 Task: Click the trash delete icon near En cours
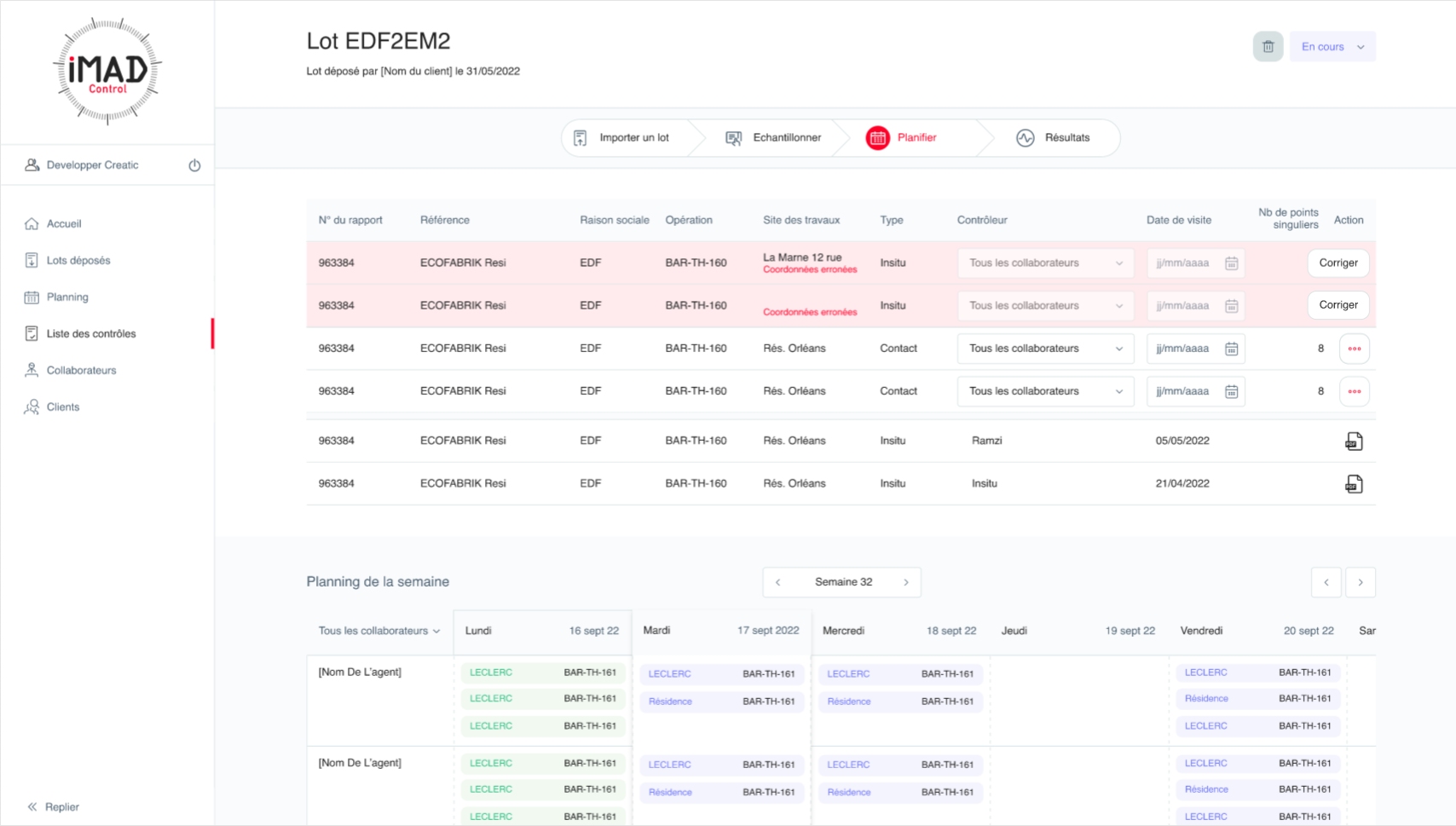1268,47
